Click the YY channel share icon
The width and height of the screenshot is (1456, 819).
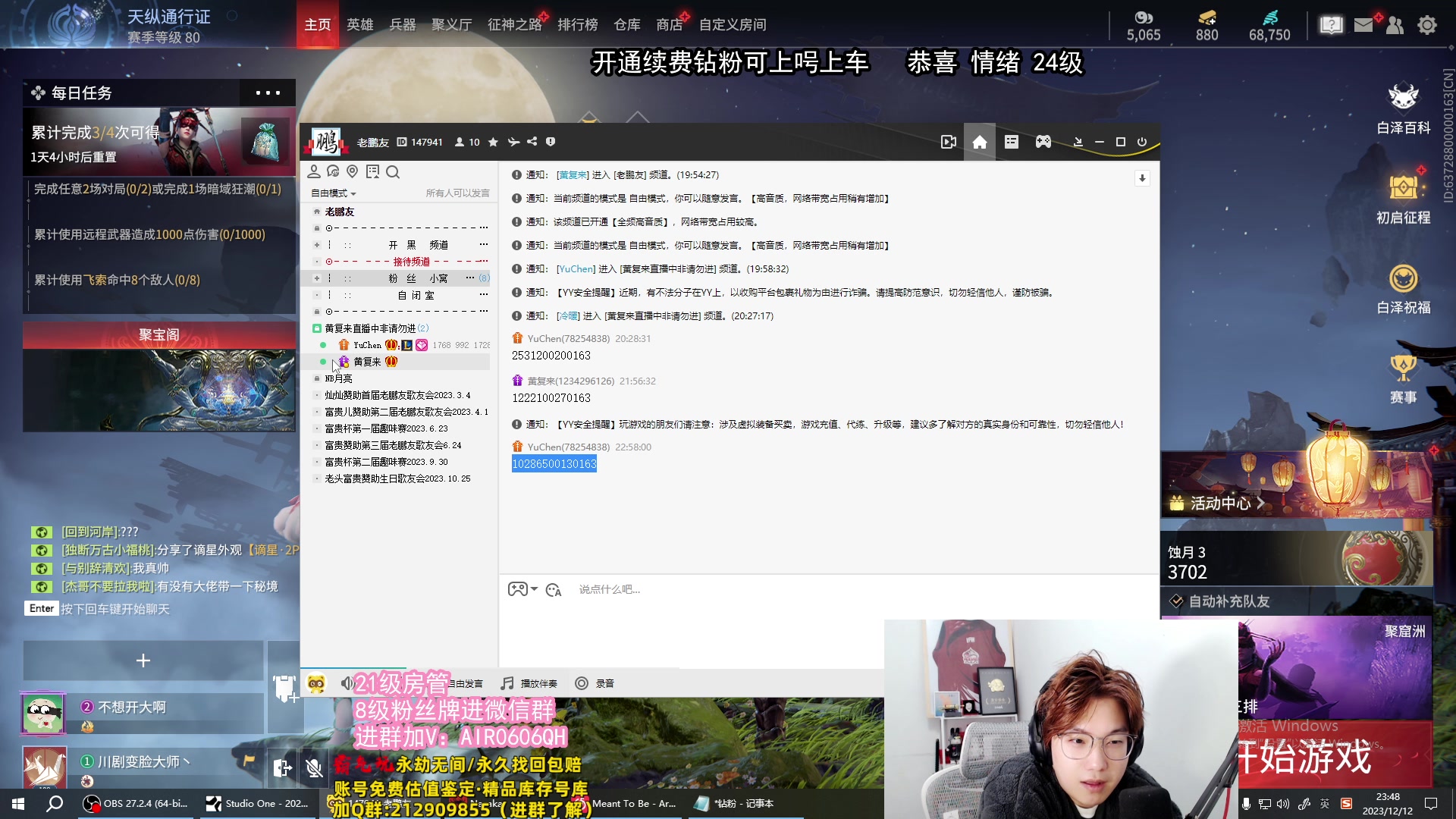(532, 142)
